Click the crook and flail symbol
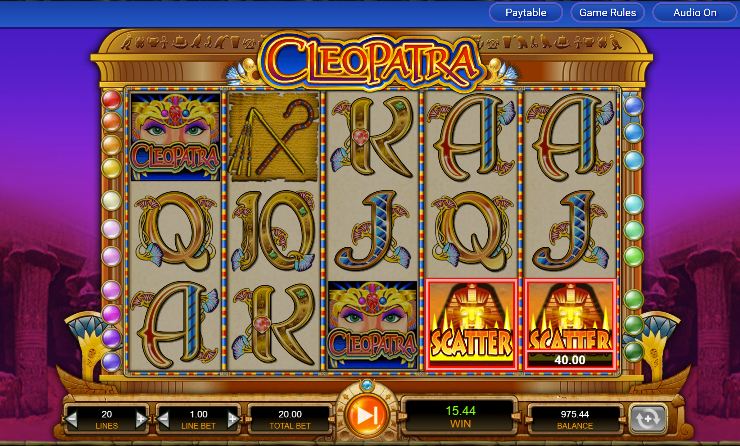The width and height of the screenshot is (740, 446). 273,136
